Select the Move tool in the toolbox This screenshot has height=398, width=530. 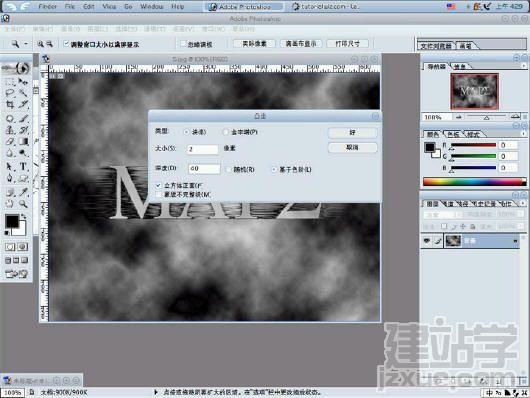pos(23,81)
